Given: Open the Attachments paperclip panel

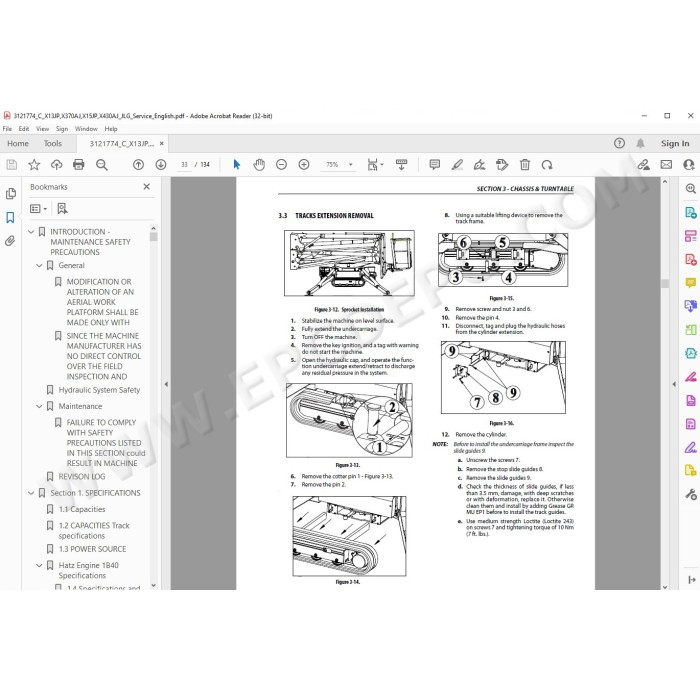Looking at the screenshot, I should 10,241.
